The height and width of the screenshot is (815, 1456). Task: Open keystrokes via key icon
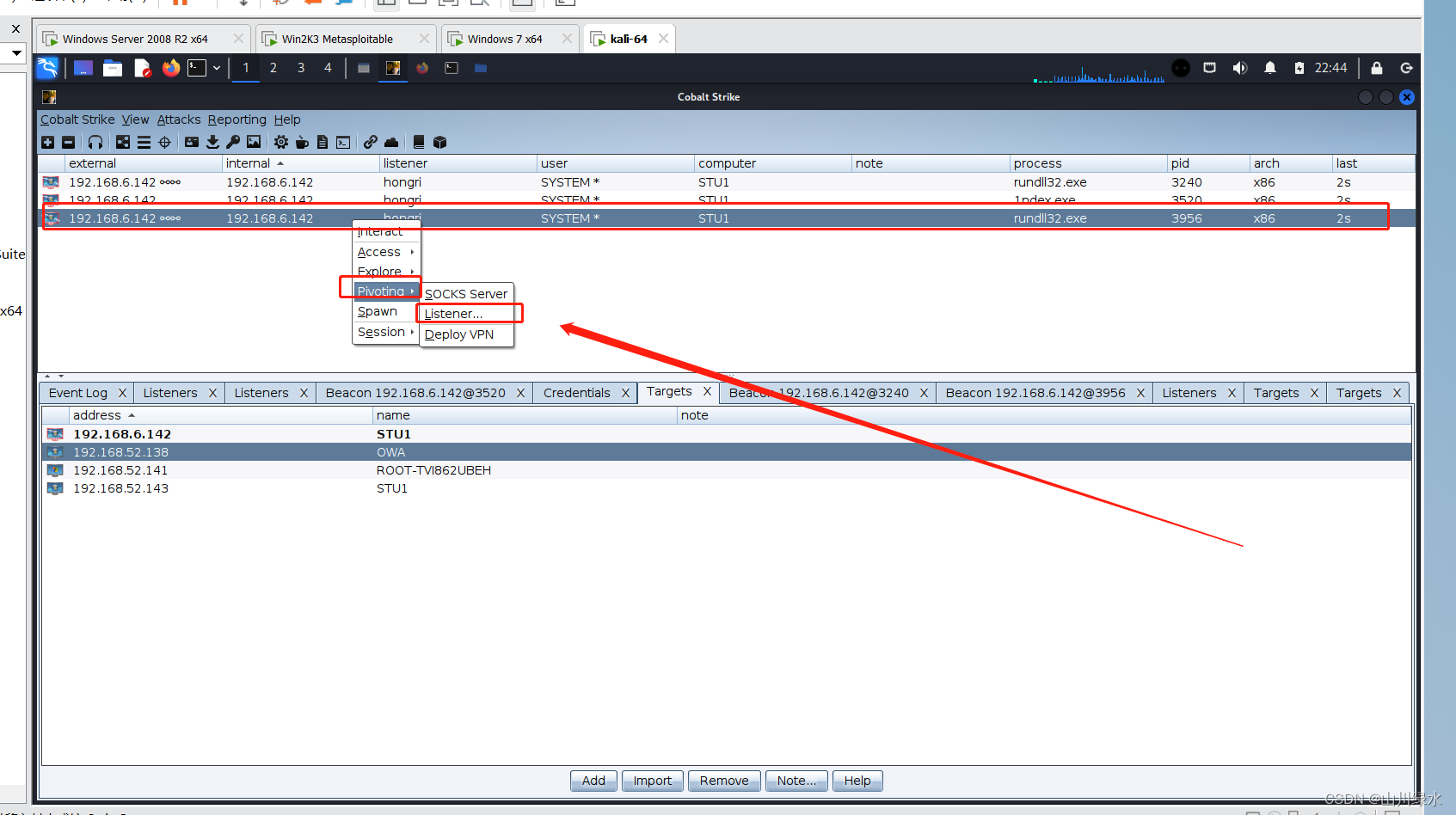233,142
